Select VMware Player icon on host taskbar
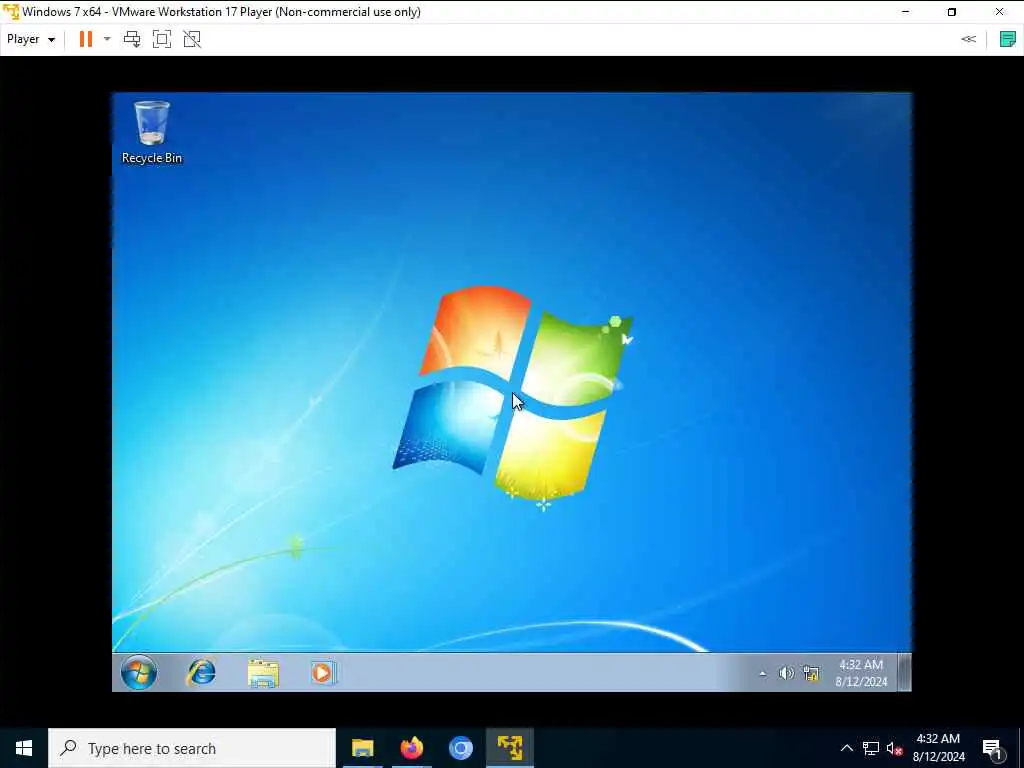The height and width of the screenshot is (768, 1024). pos(510,748)
